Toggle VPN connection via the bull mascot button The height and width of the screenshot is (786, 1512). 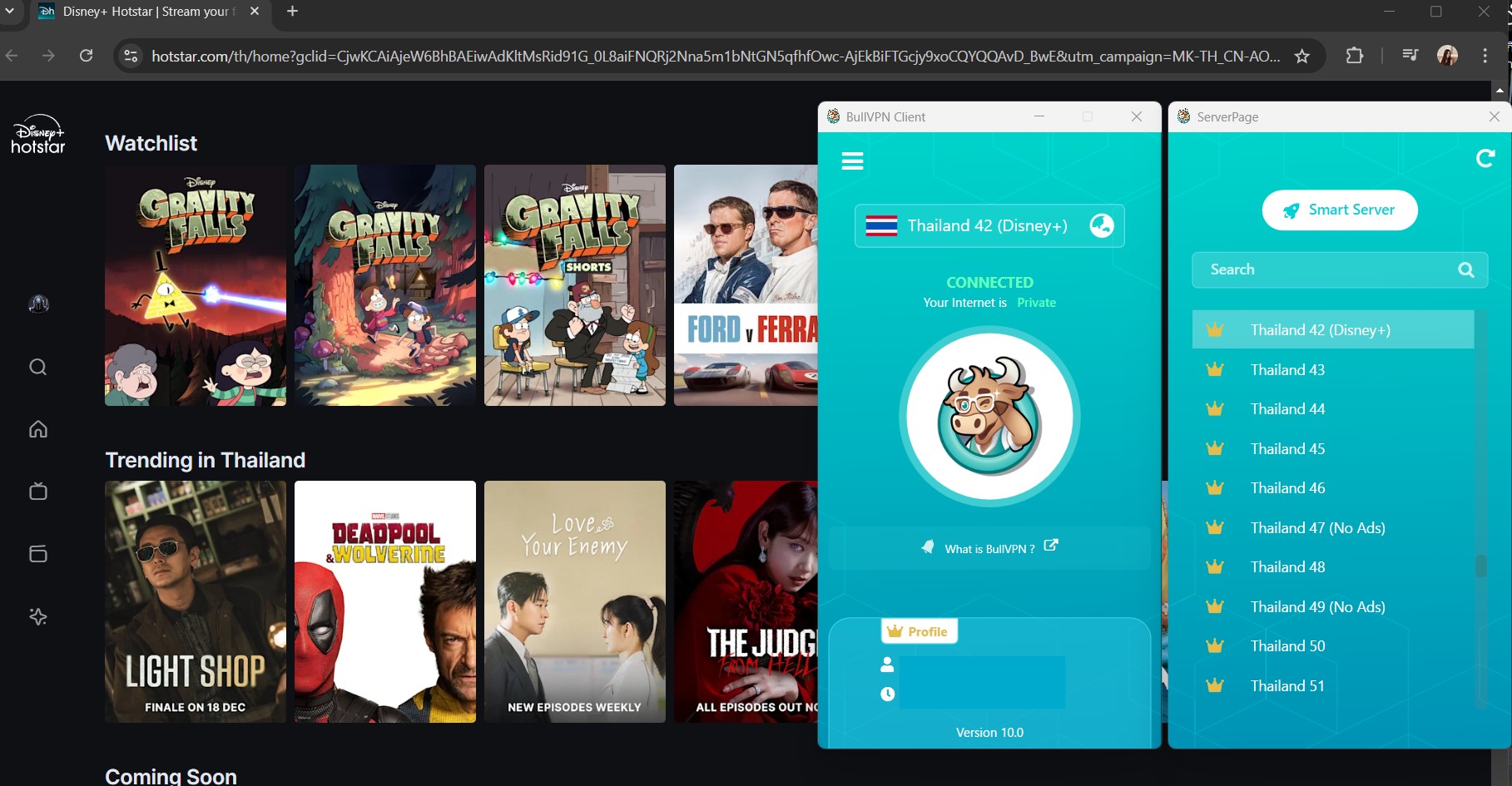(989, 417)
